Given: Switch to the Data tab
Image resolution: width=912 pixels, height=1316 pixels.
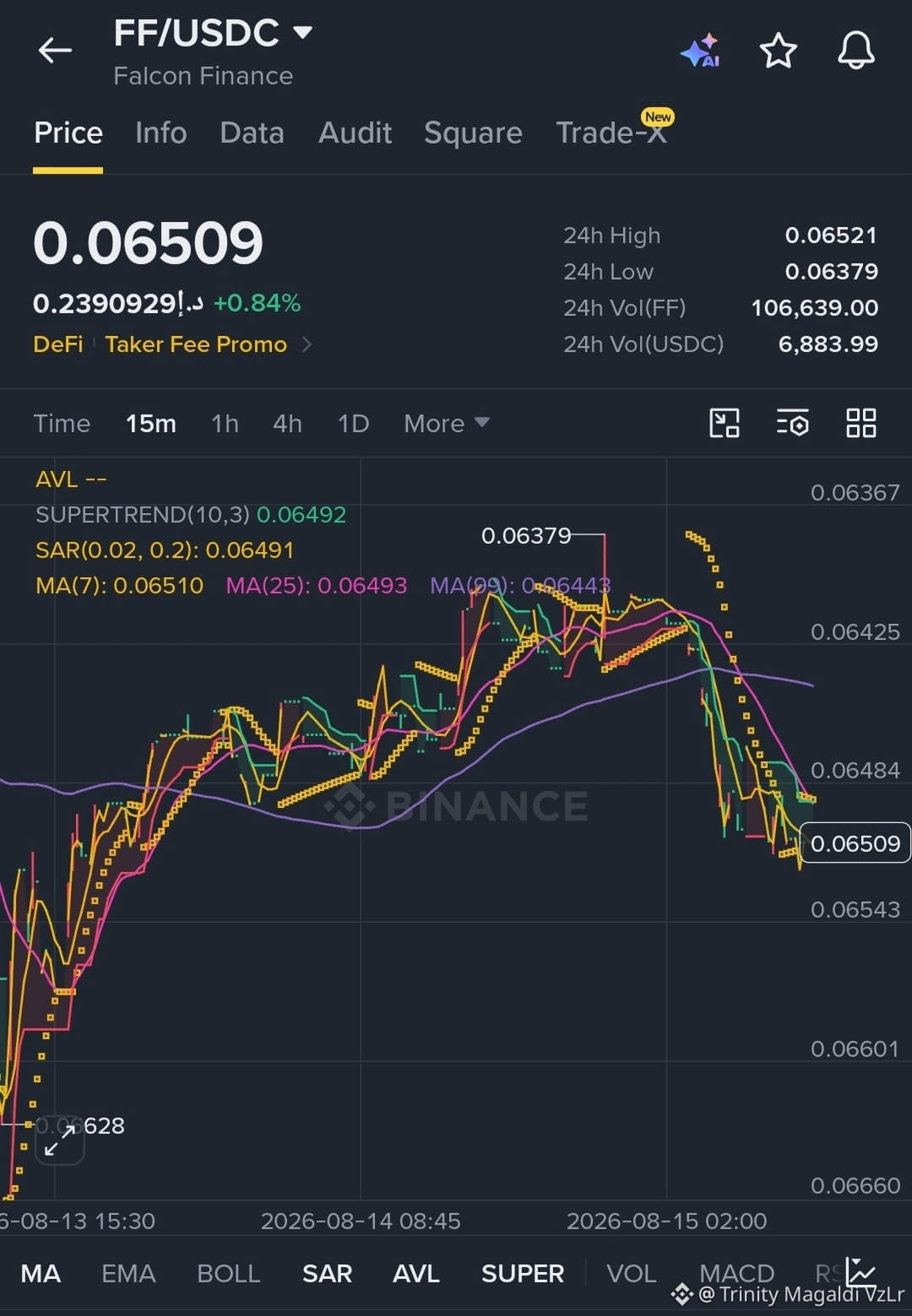Looking at the screenshot, I should (252, 133).
